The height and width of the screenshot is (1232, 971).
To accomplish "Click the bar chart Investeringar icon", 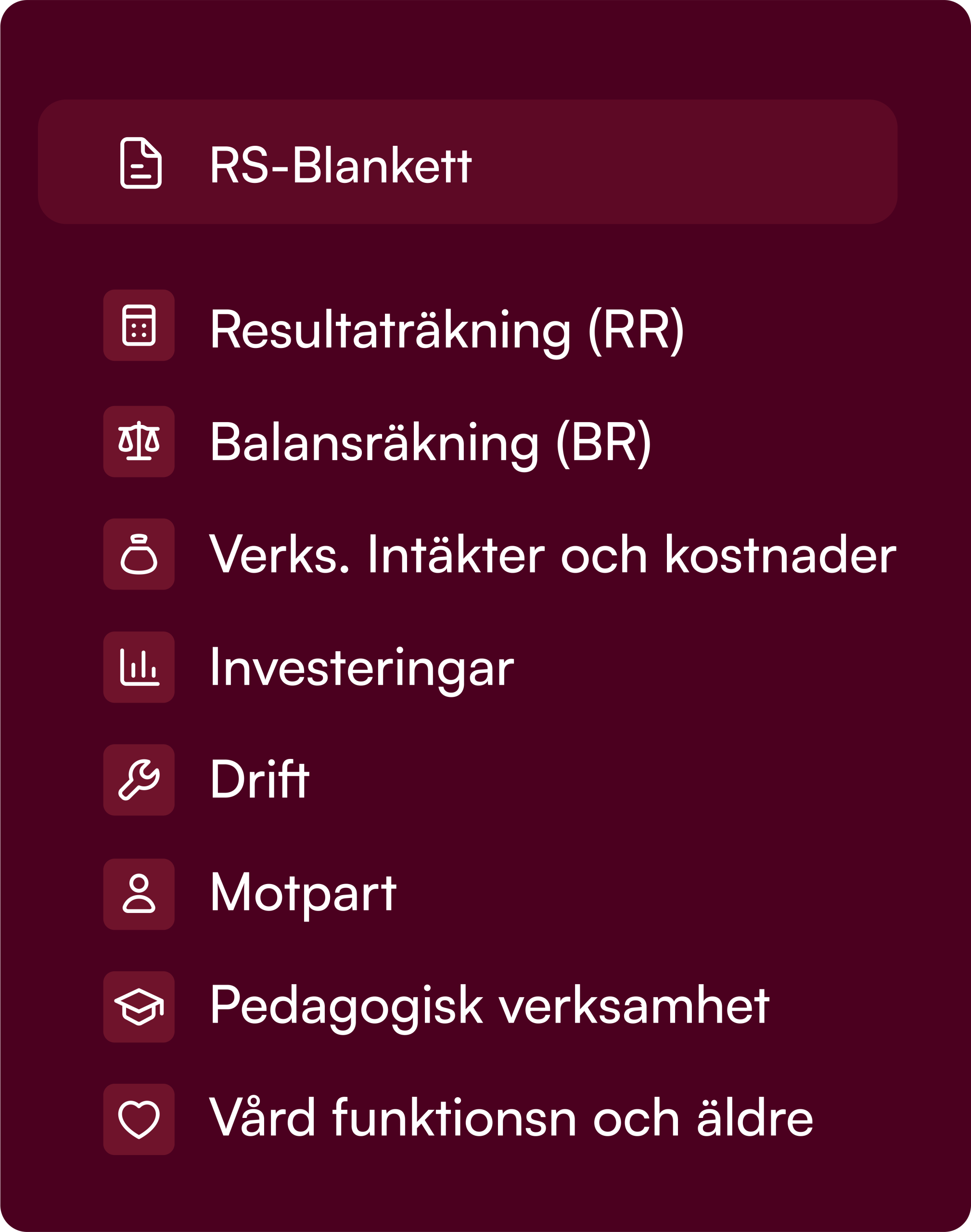I will pyautogui.click(x=139, y=667).
